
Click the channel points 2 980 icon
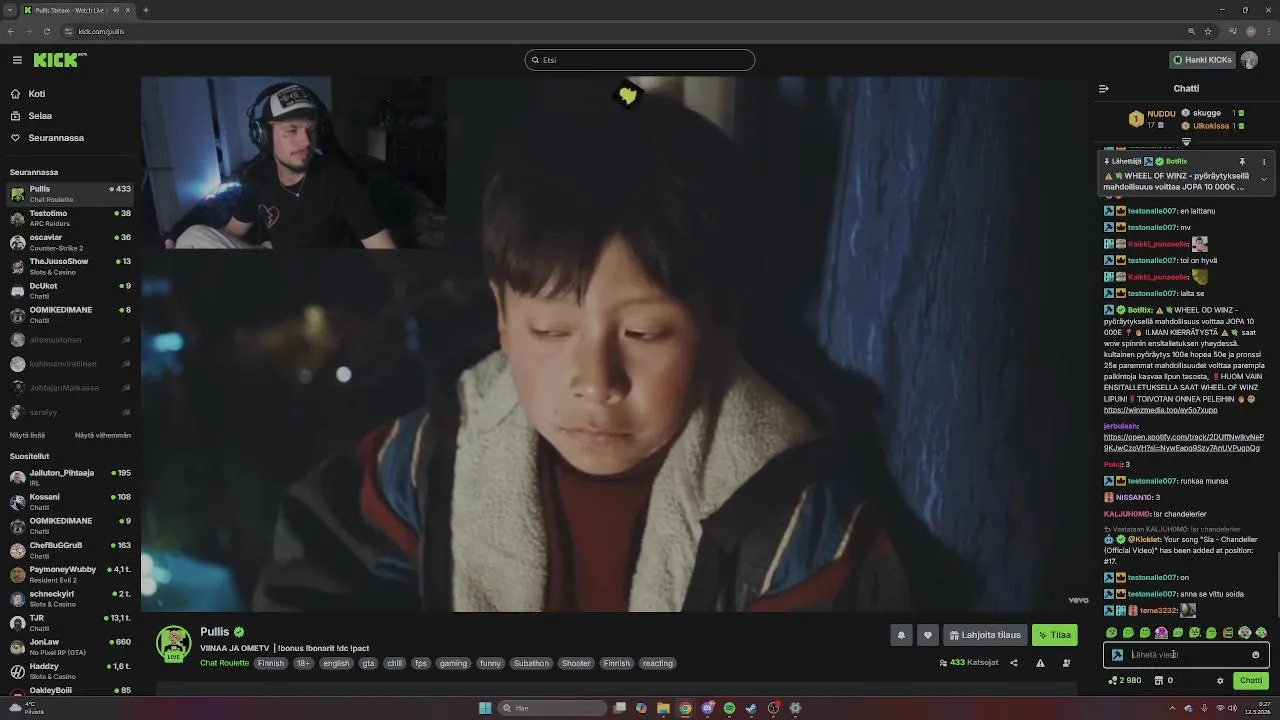(x=1113, y=680)
